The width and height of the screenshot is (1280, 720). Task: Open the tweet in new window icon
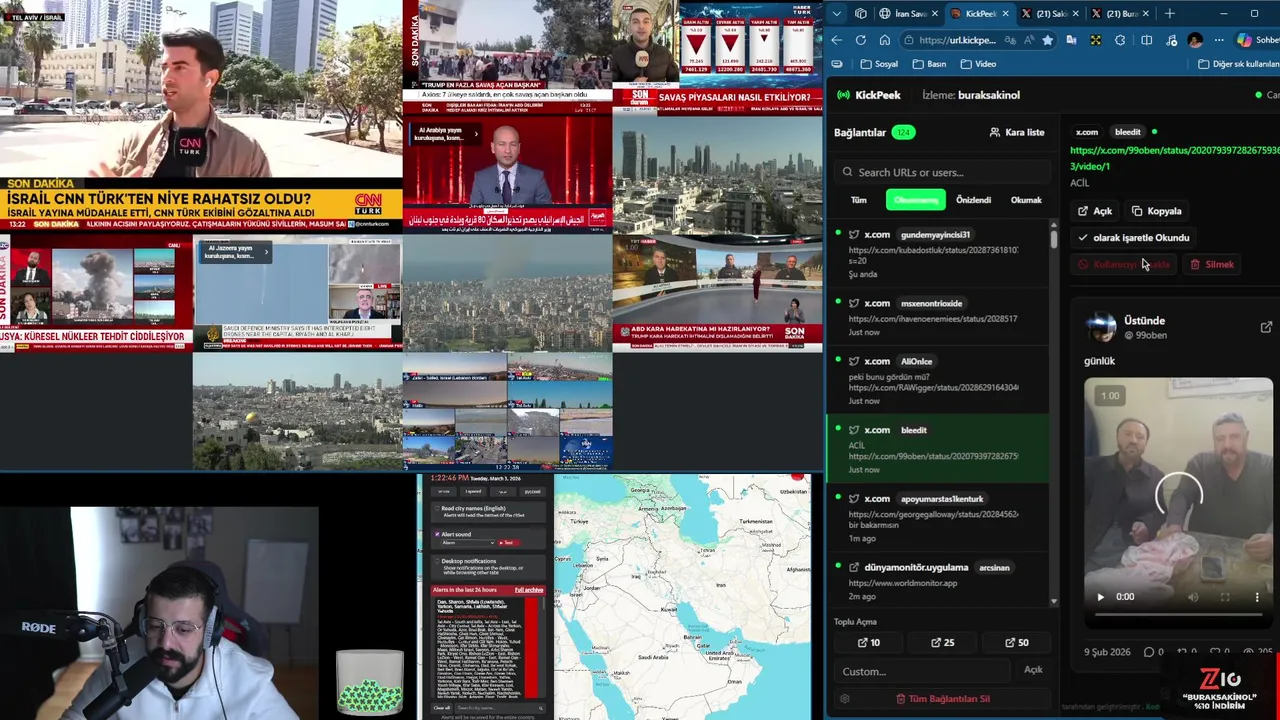click(x=1266, y=327)
